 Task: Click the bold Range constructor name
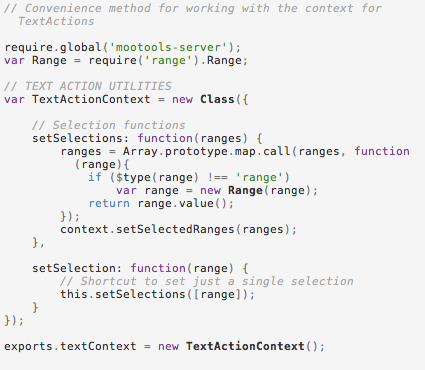245,190
